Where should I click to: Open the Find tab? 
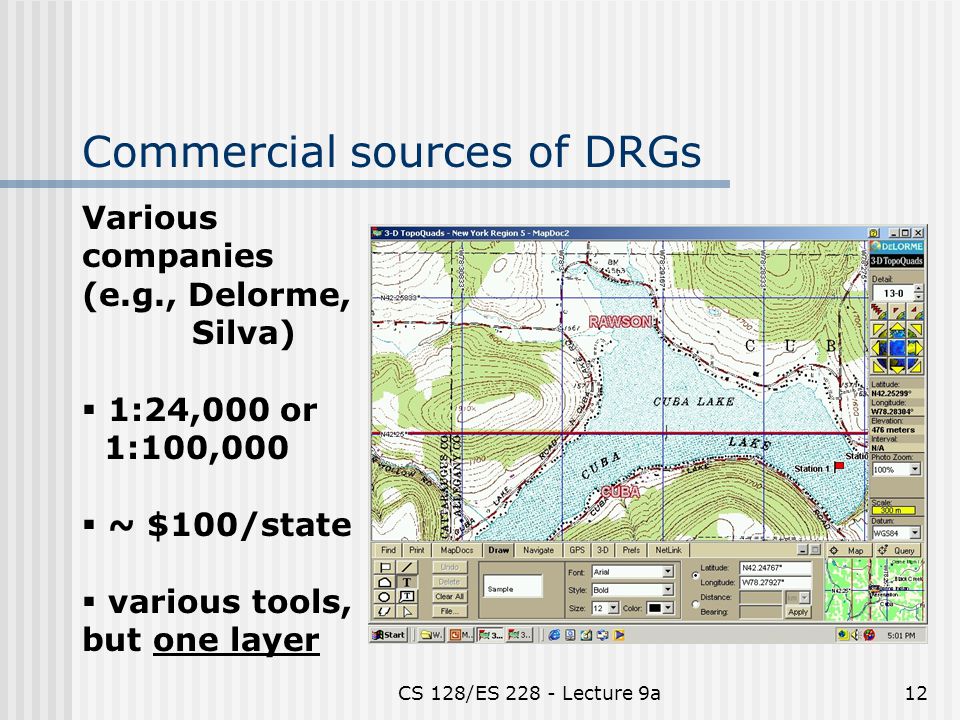click(x=388, y=550)
